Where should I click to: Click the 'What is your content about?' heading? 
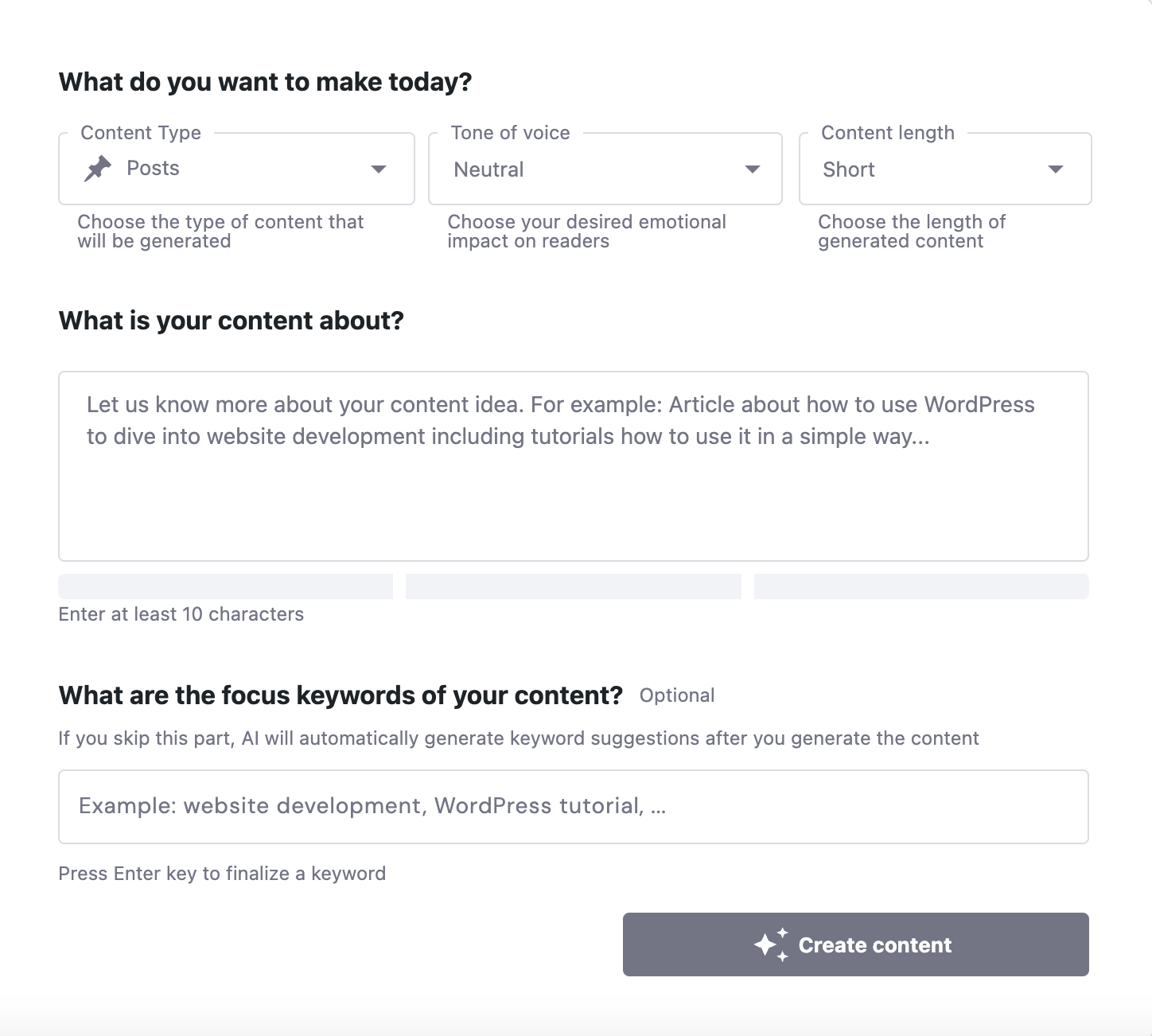point(231,321)
